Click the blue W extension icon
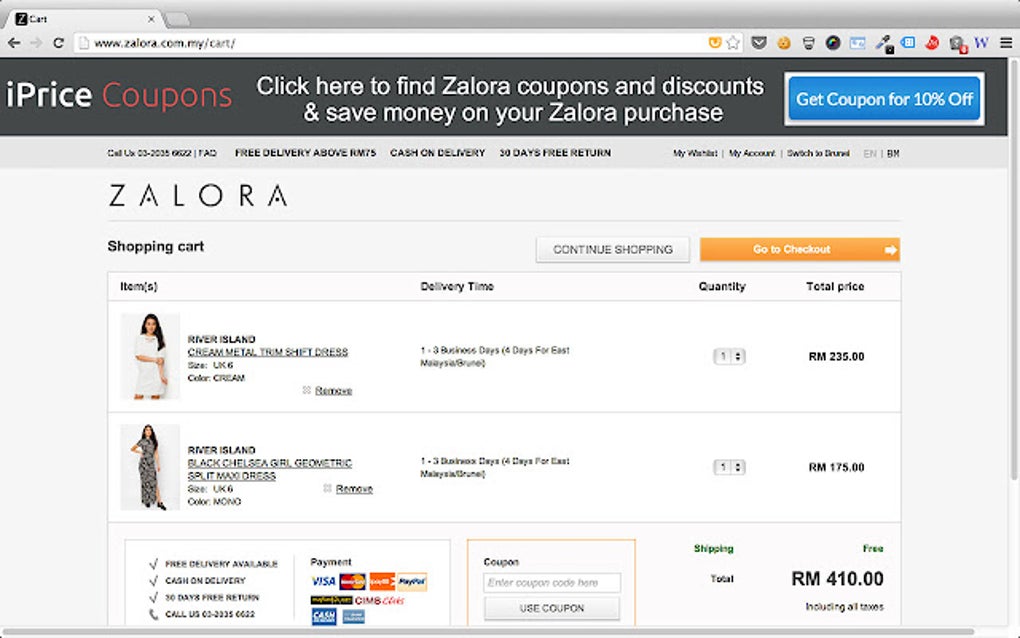Viewport: 1020px width, 638px height. 982,43
